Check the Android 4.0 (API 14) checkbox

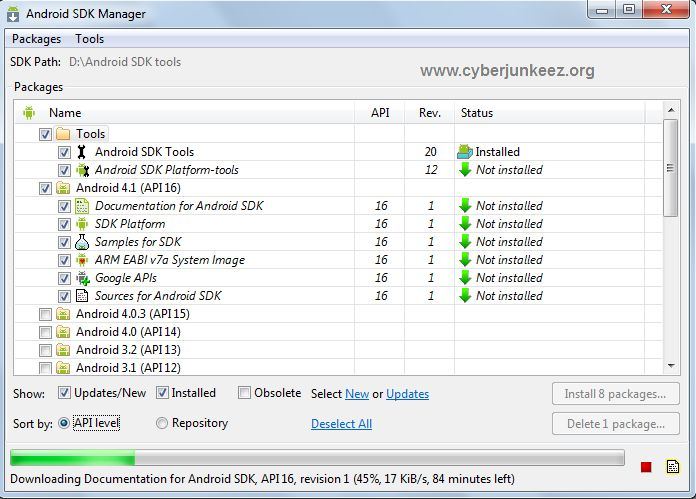point(45,333)
